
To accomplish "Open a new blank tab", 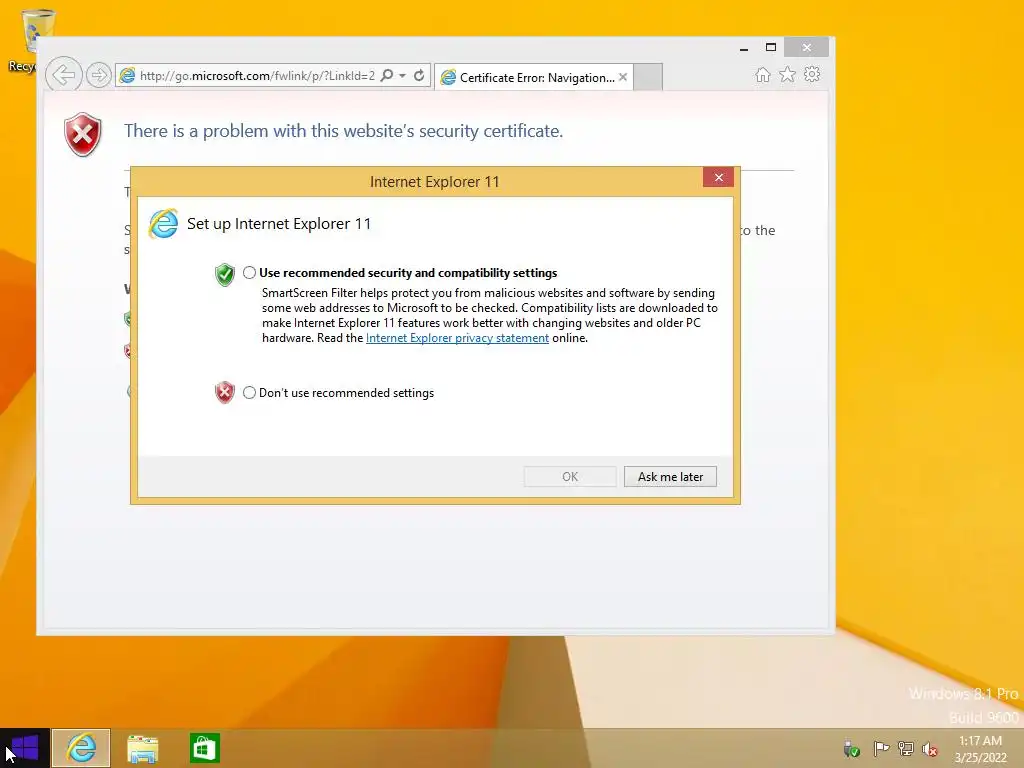I will pos(648,77).
